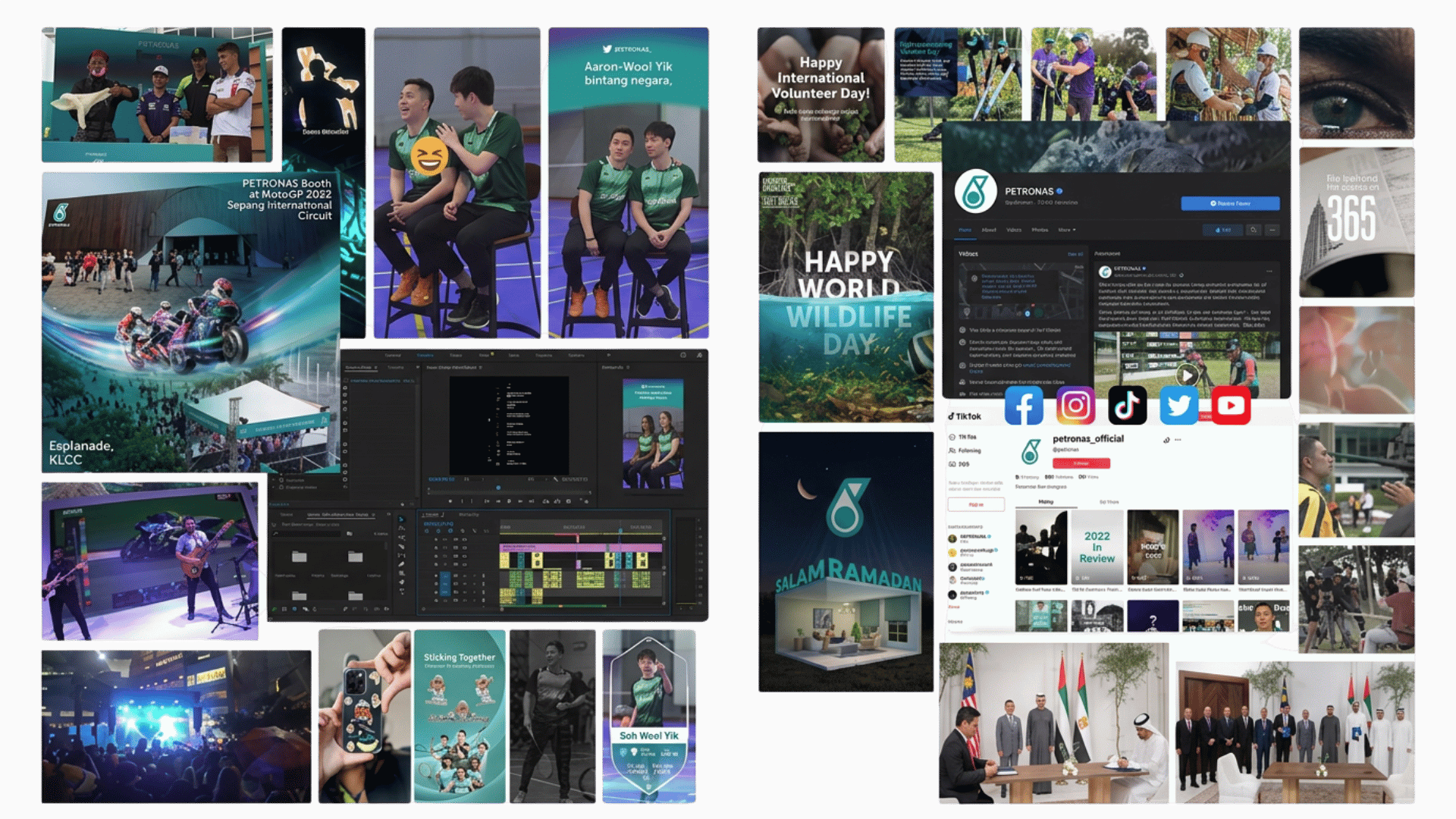Click the red Follow button on TikTok profile
Image resolution: width=1456 pixels, height=819 pixels.
(1081, 463)
